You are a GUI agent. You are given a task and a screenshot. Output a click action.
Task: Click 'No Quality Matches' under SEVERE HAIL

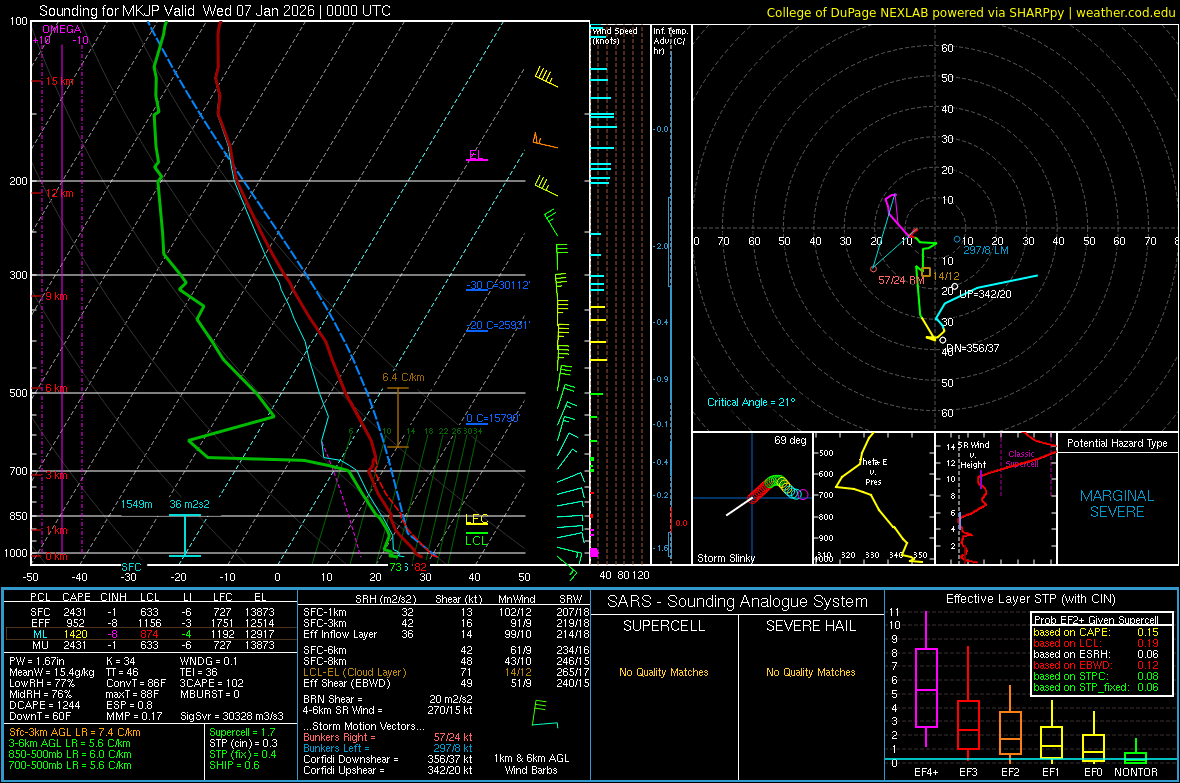[810, 672]
